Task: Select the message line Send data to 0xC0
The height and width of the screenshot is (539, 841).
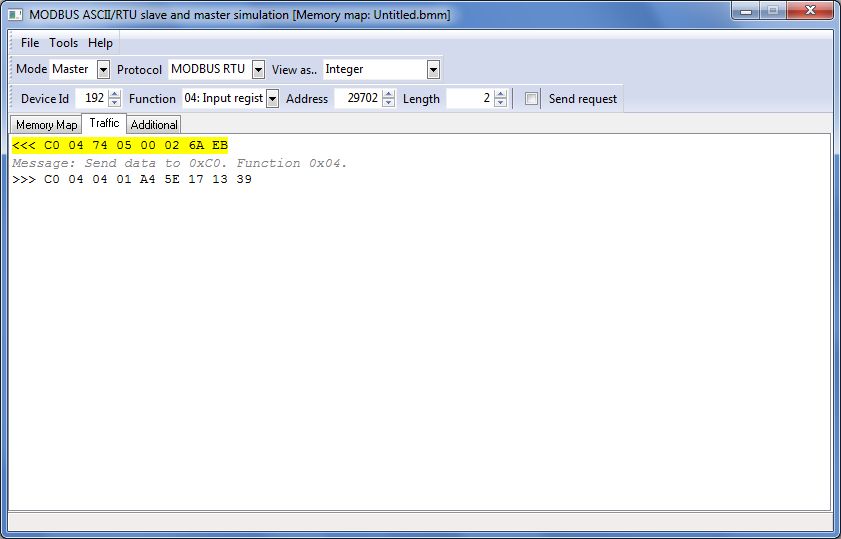Action: tap(180, 163)
